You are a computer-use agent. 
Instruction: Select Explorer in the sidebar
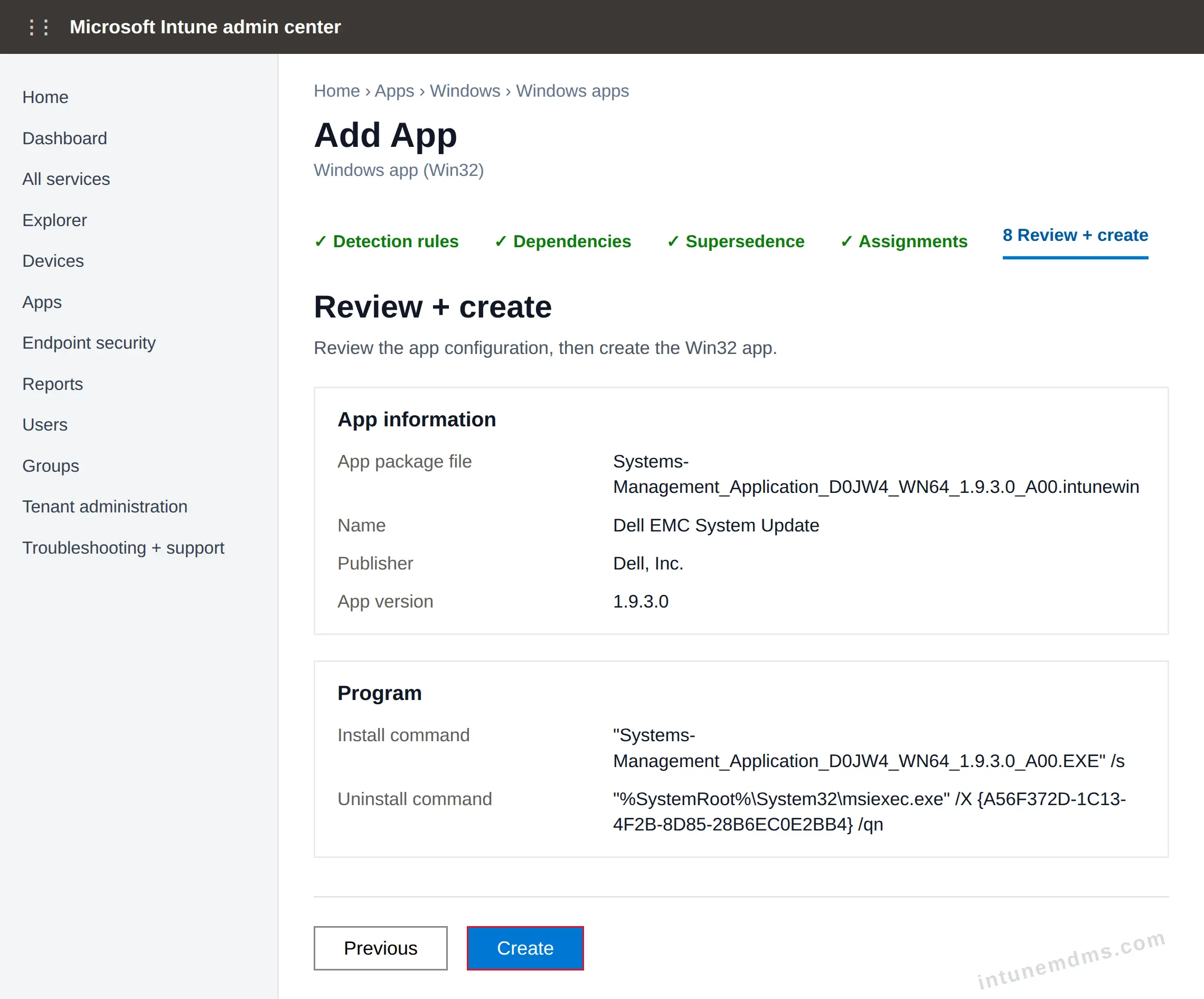click(54, 220)
